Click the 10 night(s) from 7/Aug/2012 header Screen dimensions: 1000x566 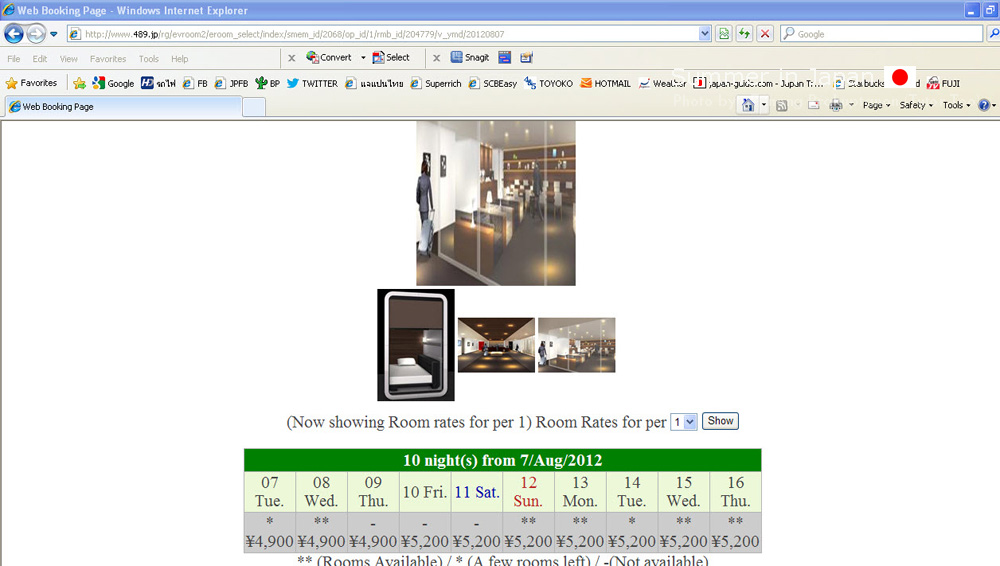[503, 460]
